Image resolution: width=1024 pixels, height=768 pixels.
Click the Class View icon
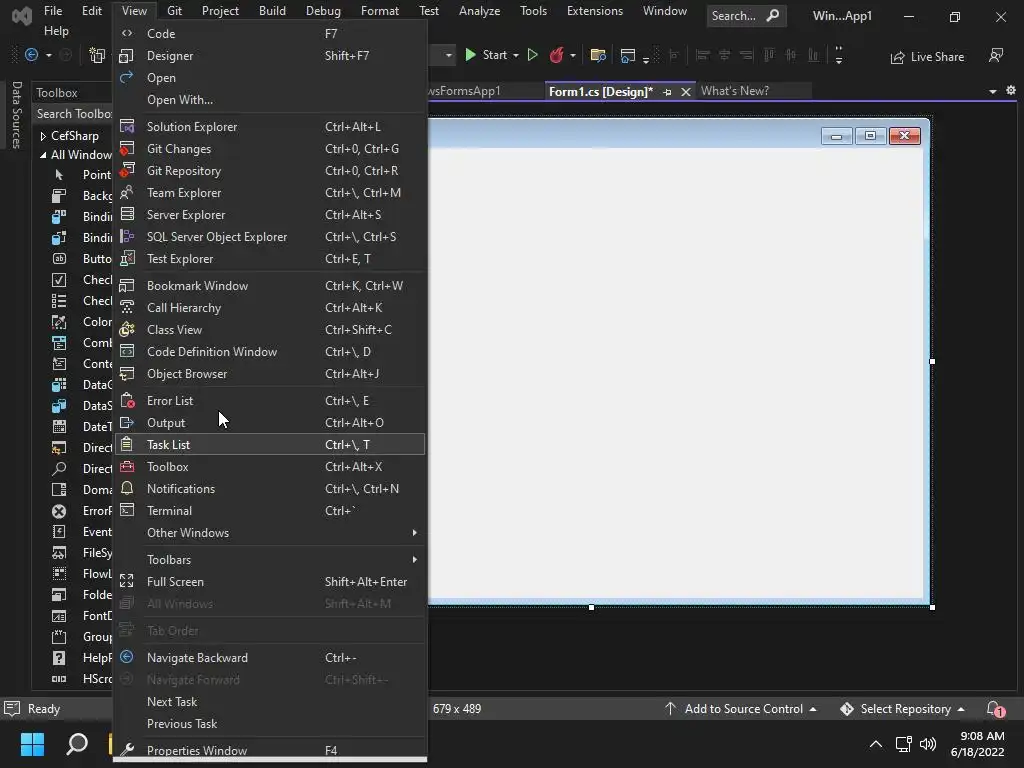click(x=127, y=329)
